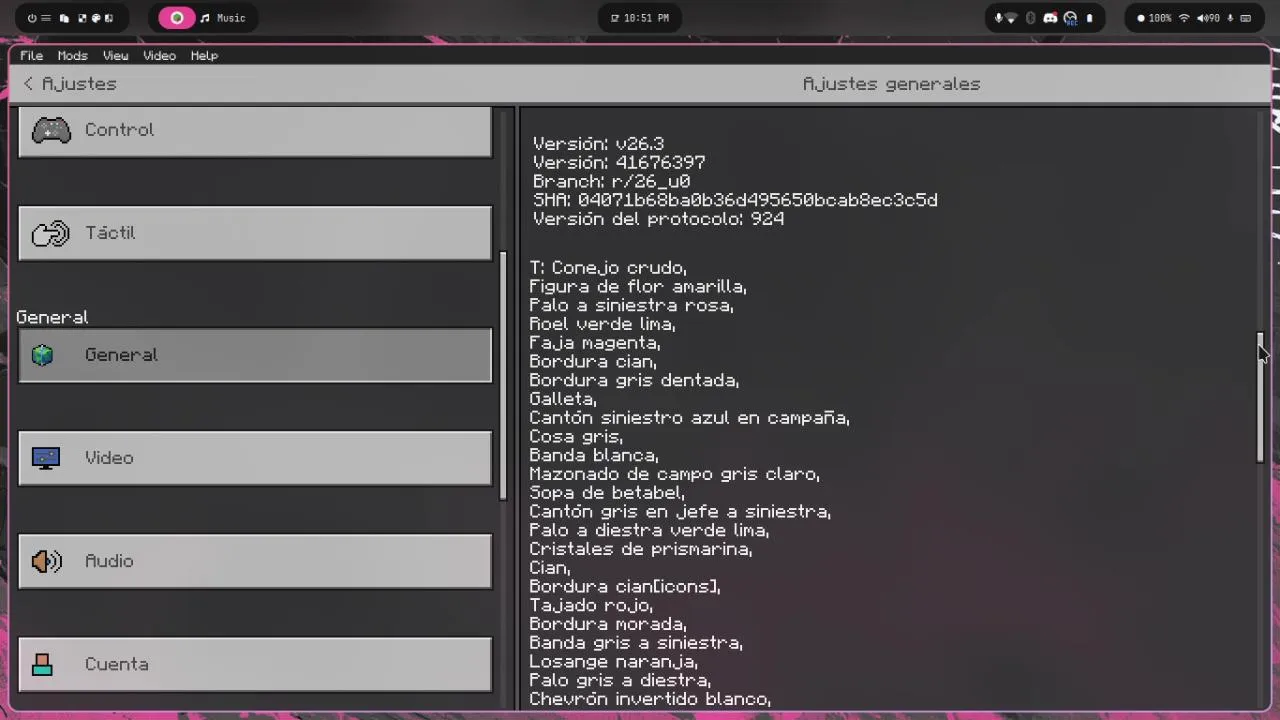Click the volume indicator showing 90
1280x720 pixels.
coord(1209,18)
